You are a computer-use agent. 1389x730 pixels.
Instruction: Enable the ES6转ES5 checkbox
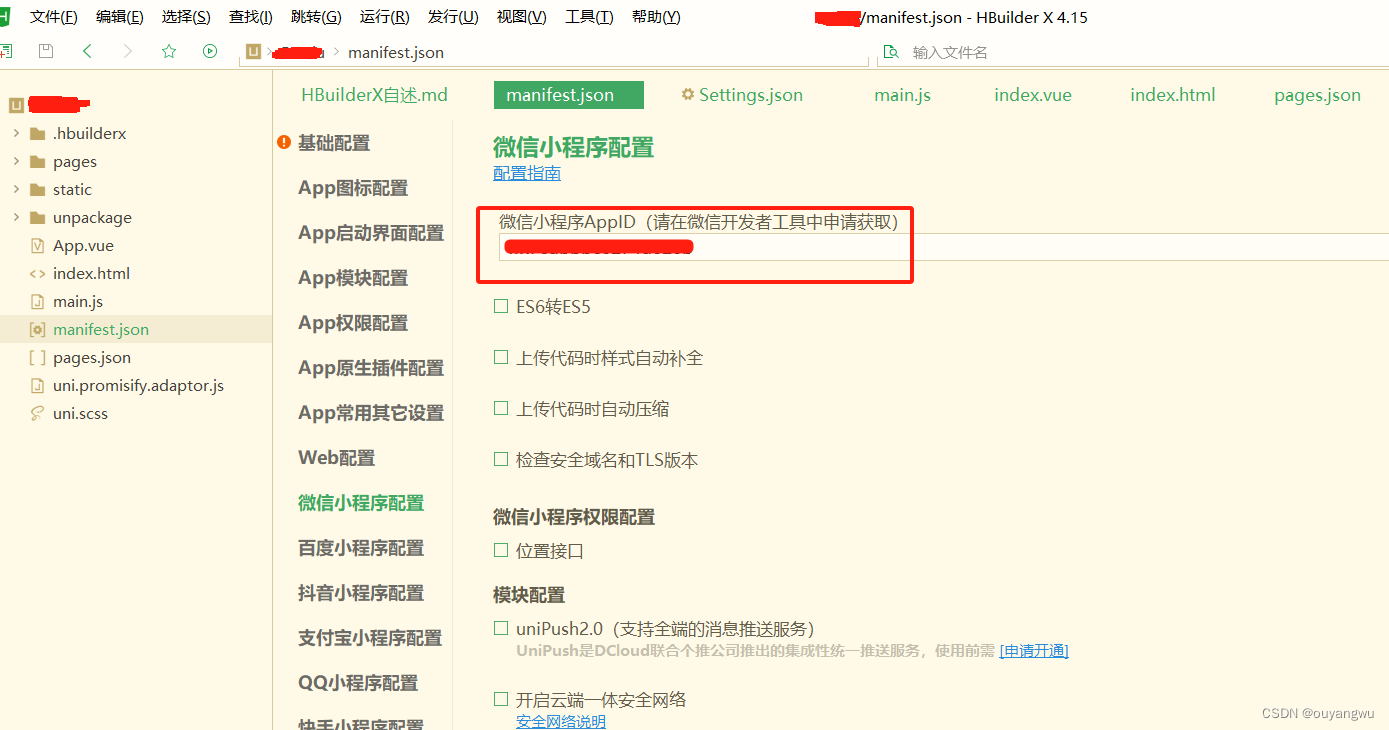[501, 307]
